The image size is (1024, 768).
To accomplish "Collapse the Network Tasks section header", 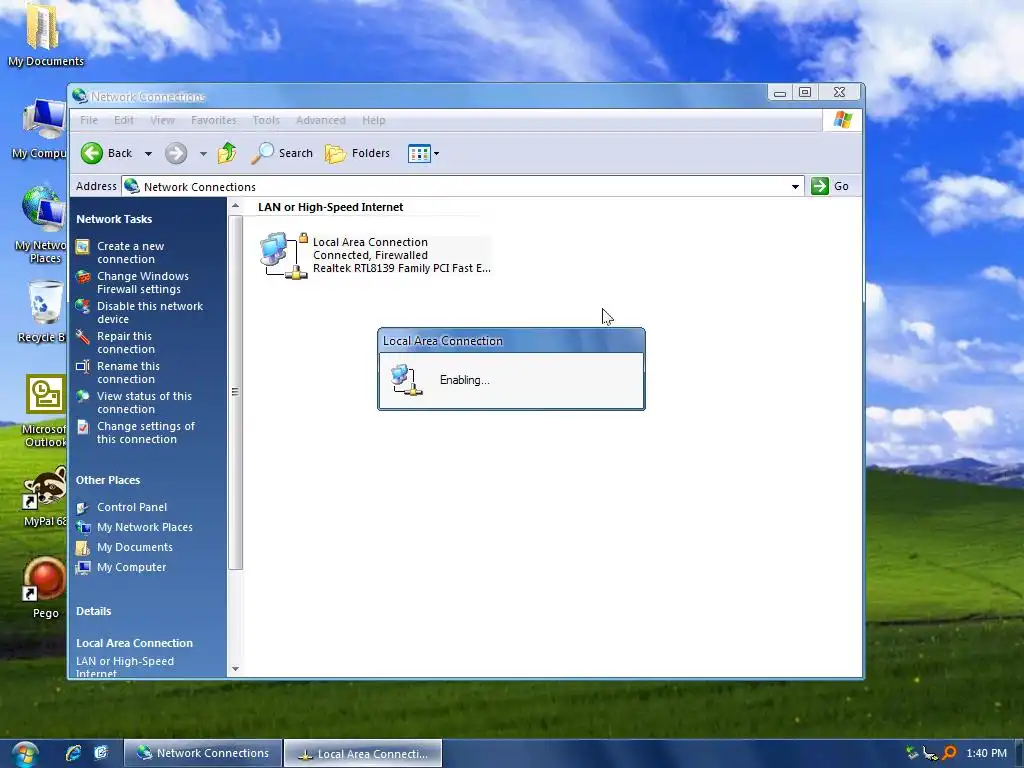I will point(114,219).
